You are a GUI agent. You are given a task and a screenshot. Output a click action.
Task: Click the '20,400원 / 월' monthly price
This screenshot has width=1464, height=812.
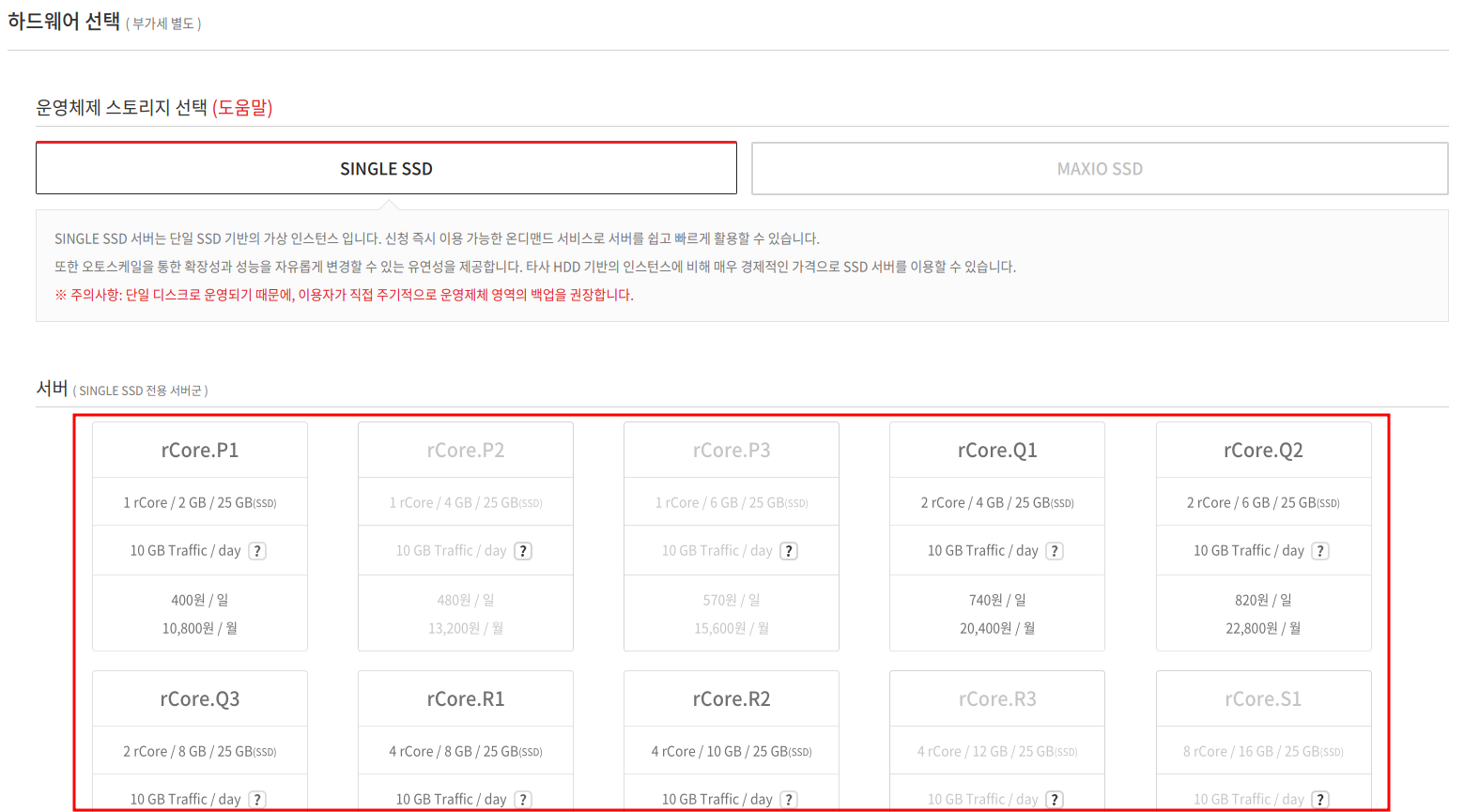(997, 628)
